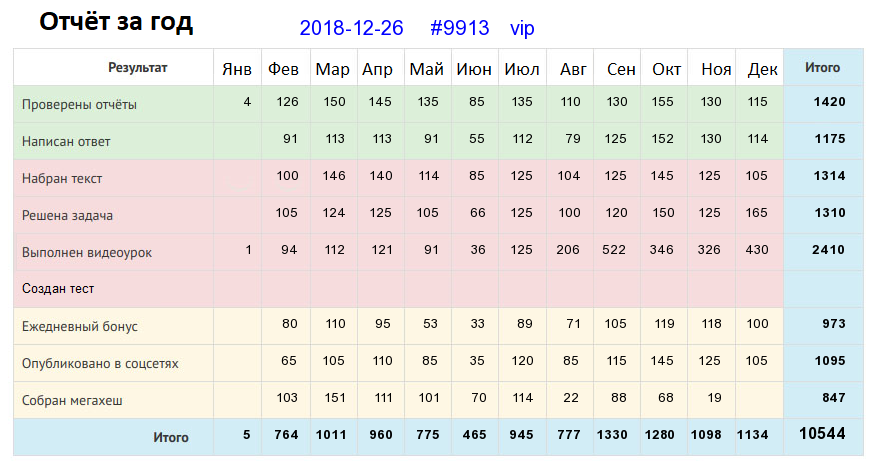
Task: Click July value 120 in Опубликовано в соцсетях
Action: click(522, 361)
